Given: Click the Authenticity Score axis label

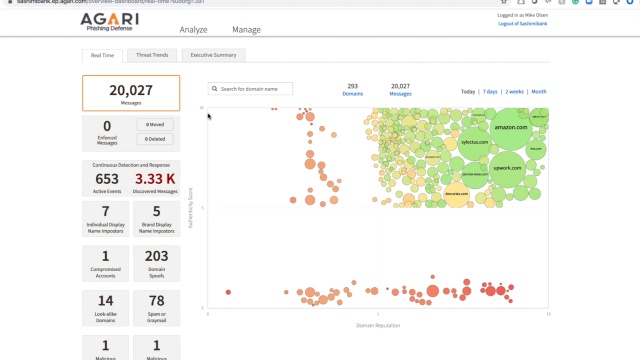Looking at the screenshot, I should (190, 208).
